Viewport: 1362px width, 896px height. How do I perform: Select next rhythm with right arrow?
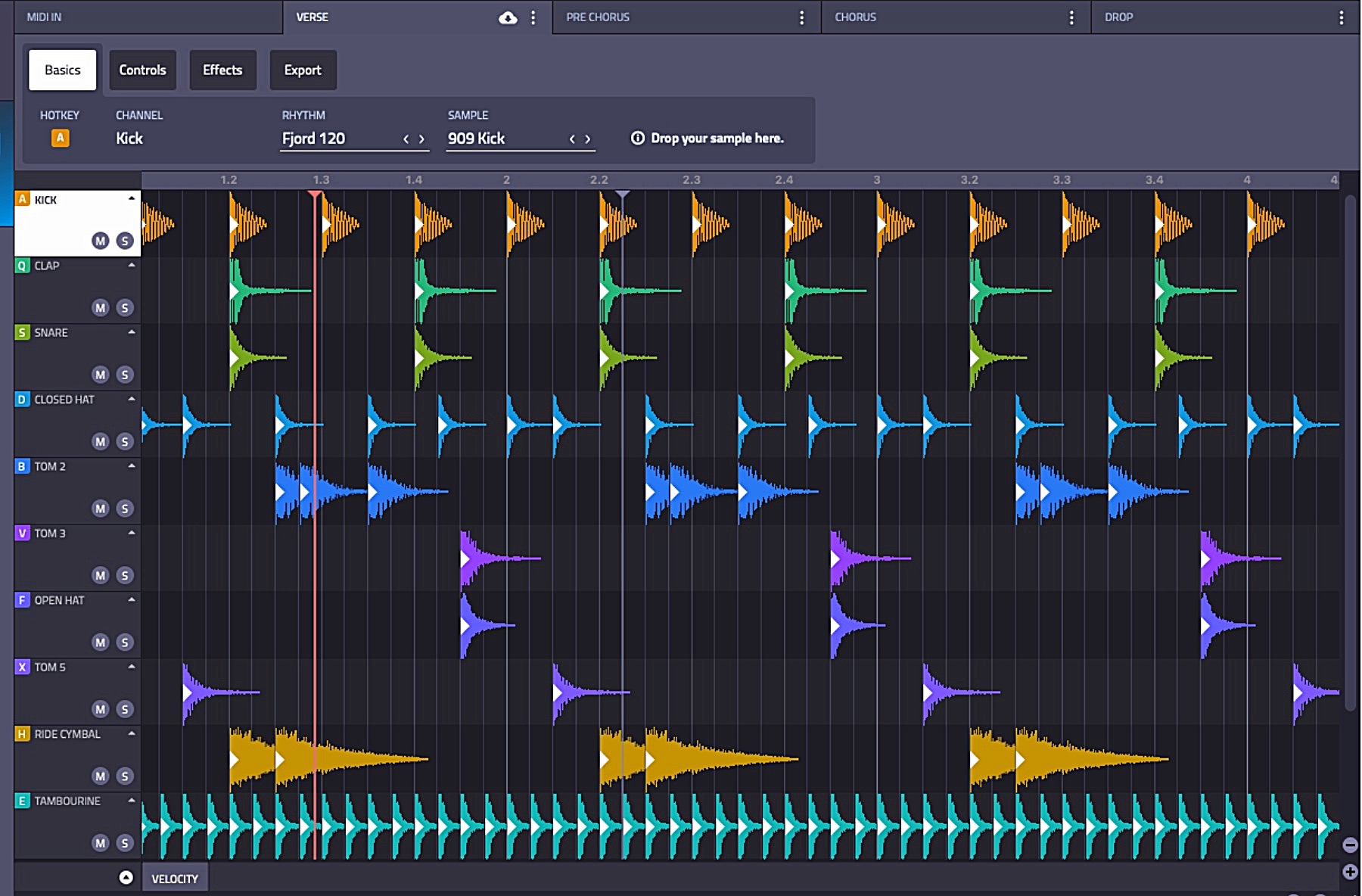coord(421,138)
